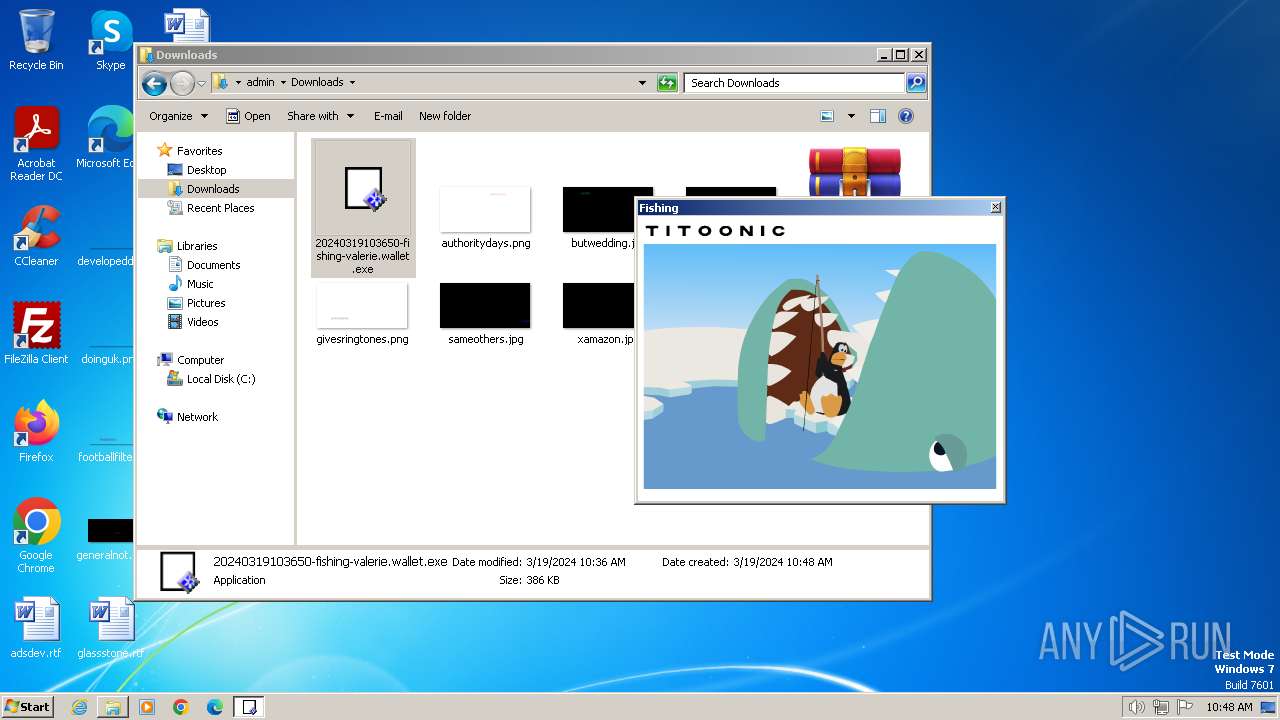This screenshot has height=720, width=1280.
Task: Click the Forward arrow in Explorer
Action: 182,83
